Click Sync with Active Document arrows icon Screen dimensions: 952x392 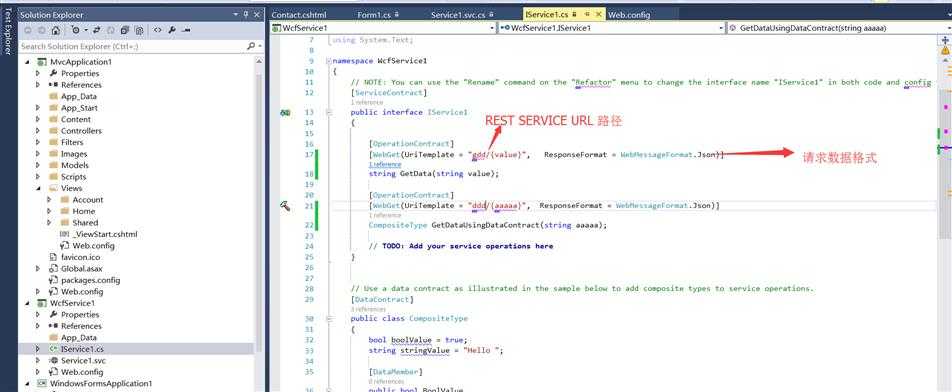click(x=96, y=30)
